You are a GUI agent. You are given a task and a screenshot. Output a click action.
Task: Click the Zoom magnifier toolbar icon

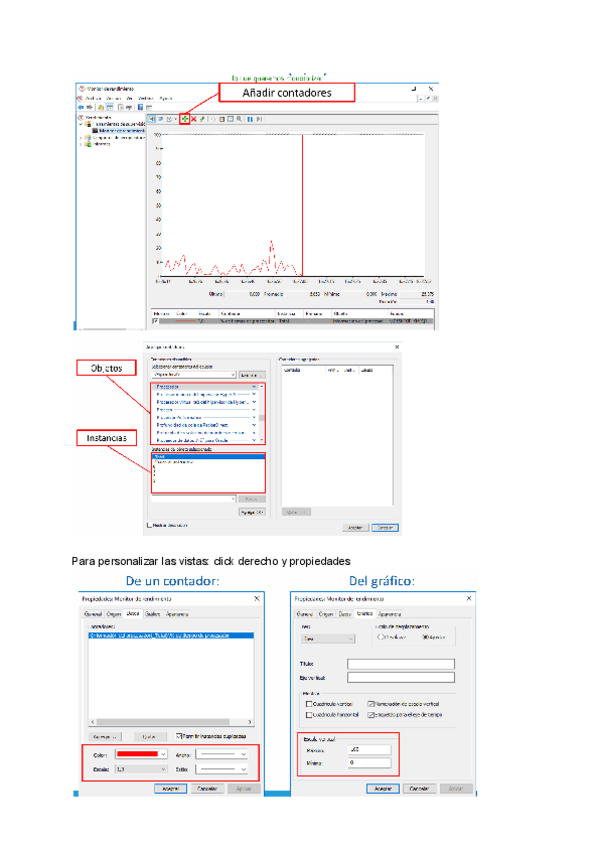click(x=239, y=119)
